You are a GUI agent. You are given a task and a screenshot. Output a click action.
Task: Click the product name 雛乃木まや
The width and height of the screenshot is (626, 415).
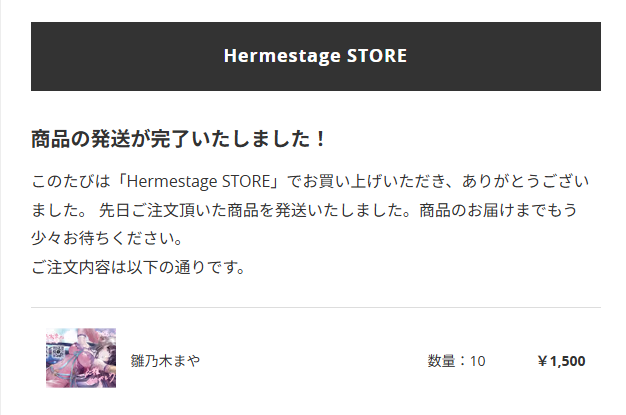[x=165, y=361]
